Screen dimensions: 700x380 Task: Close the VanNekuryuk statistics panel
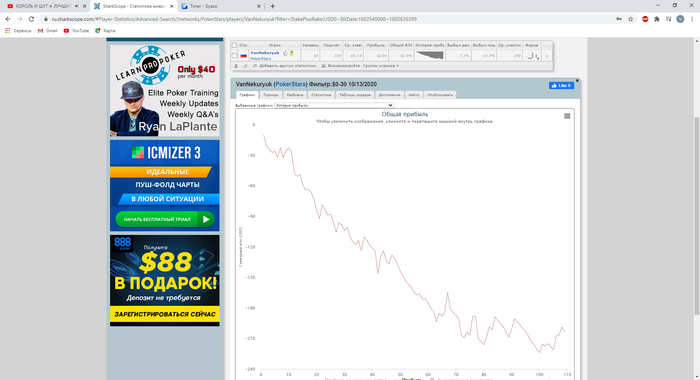(577, 80)
